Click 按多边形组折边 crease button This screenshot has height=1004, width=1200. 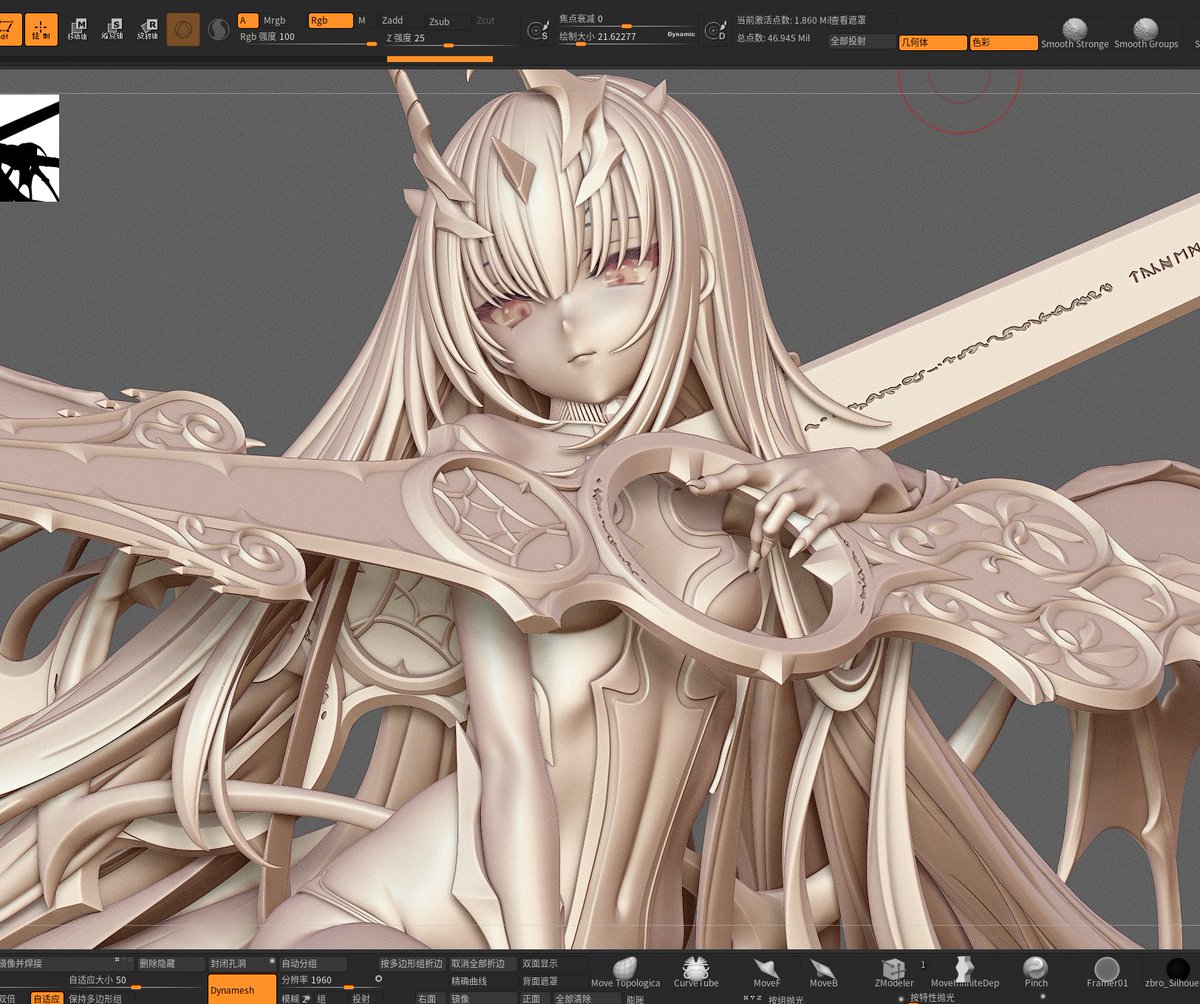pyautogui.click(x=412, y=964)
